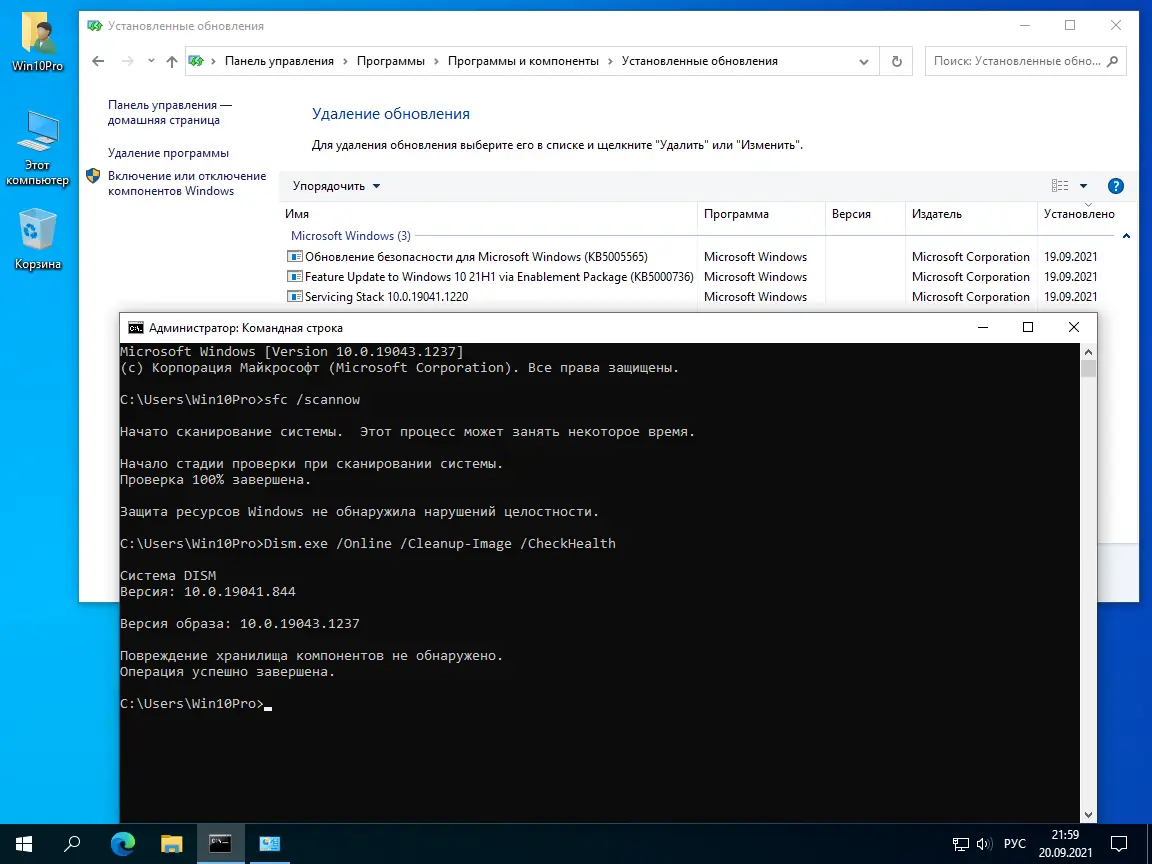Screen dimensions: 1152x864
Task: Open the notification center icon
Action: coord(1118,843)
